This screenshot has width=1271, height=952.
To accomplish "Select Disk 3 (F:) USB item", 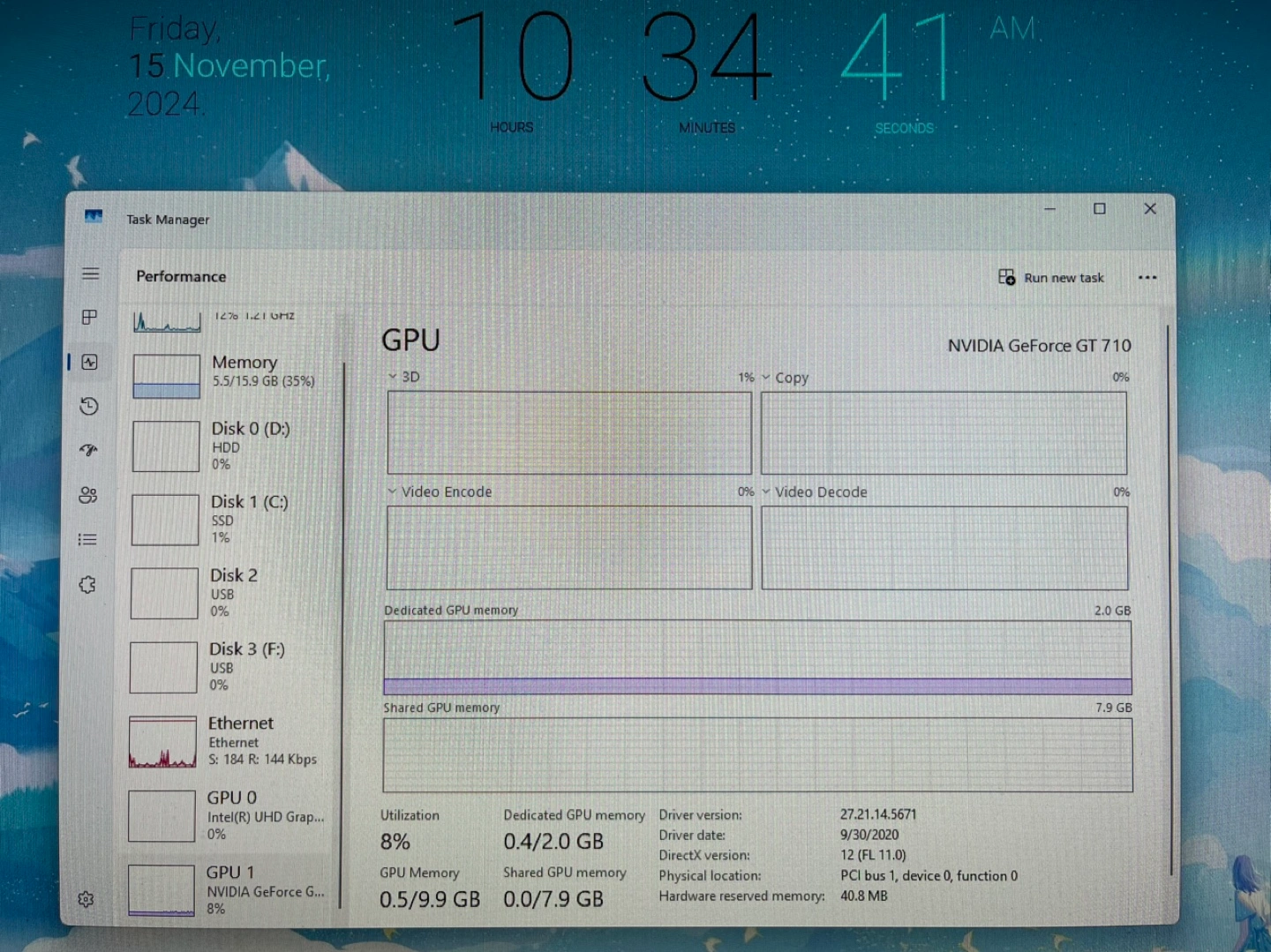I will [x=229, y=666].
